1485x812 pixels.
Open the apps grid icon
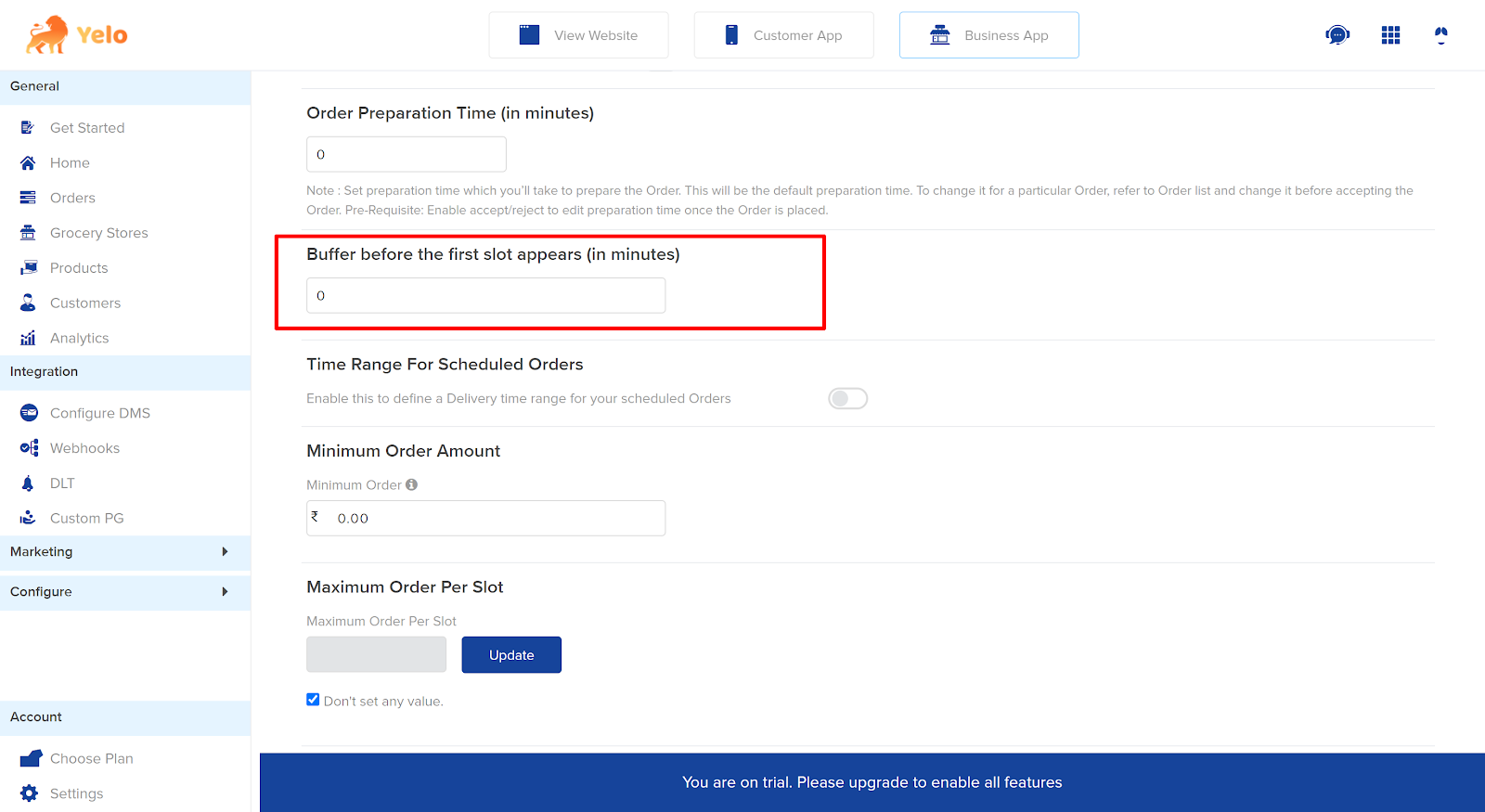[1390, 35]
